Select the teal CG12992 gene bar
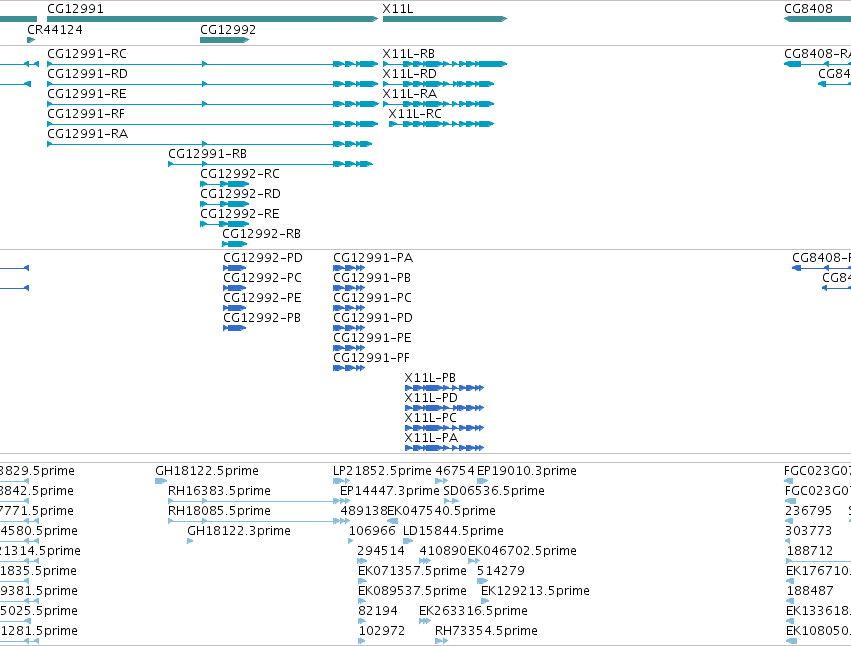851x646 pixels. click(x=225, y=40)
